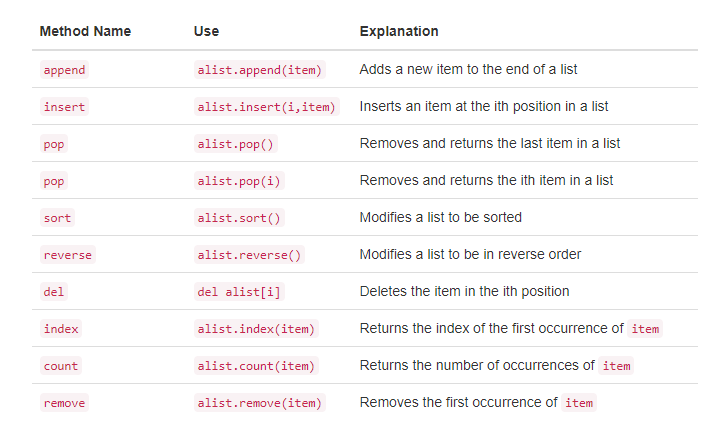Image resolution: width=723 pixels, height=435 pixels.
Task: Click the 'alist.insert(i,item)' code snippet
Action: tap(265, 107)
